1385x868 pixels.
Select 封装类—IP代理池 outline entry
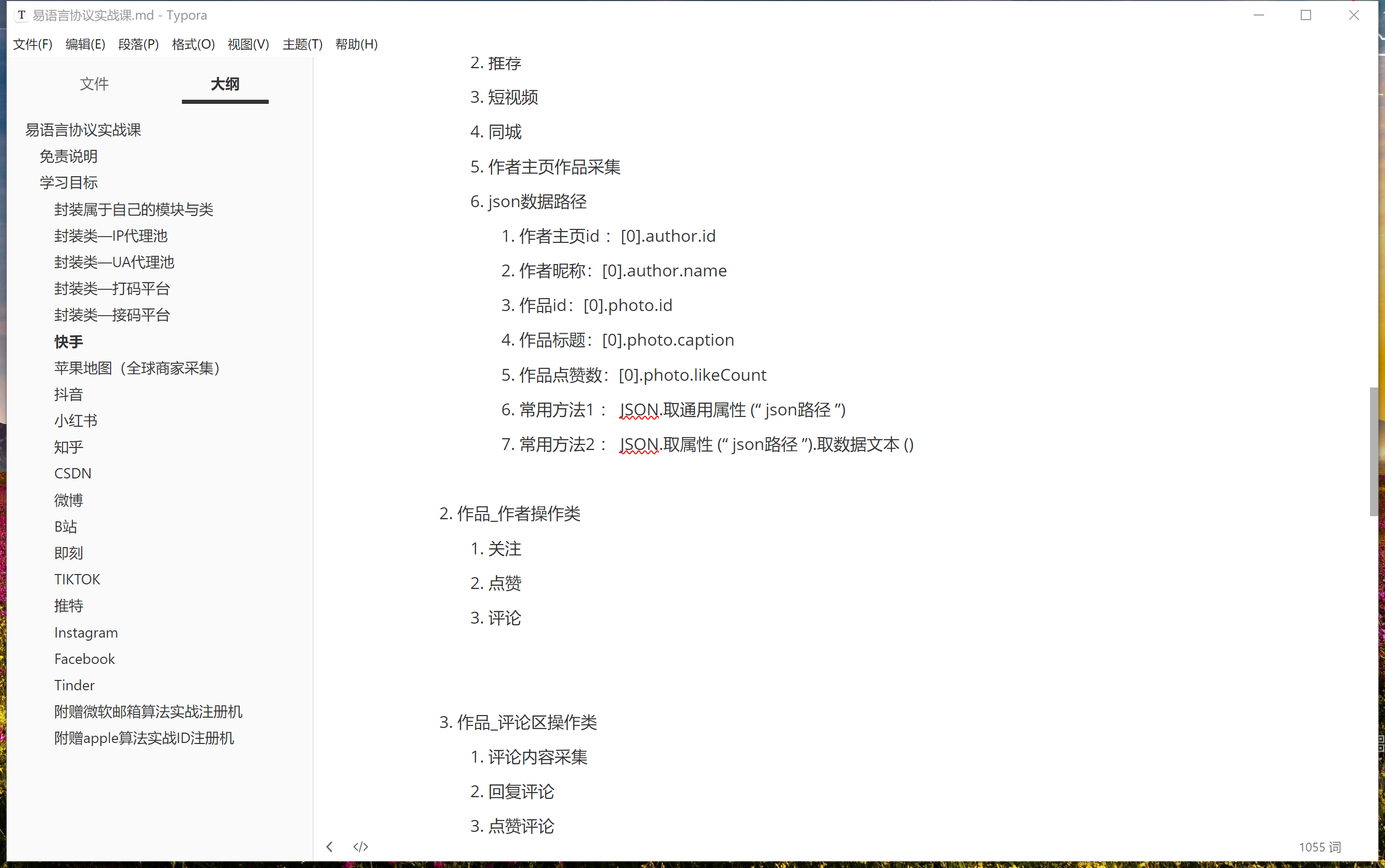(x=111, y=236)
